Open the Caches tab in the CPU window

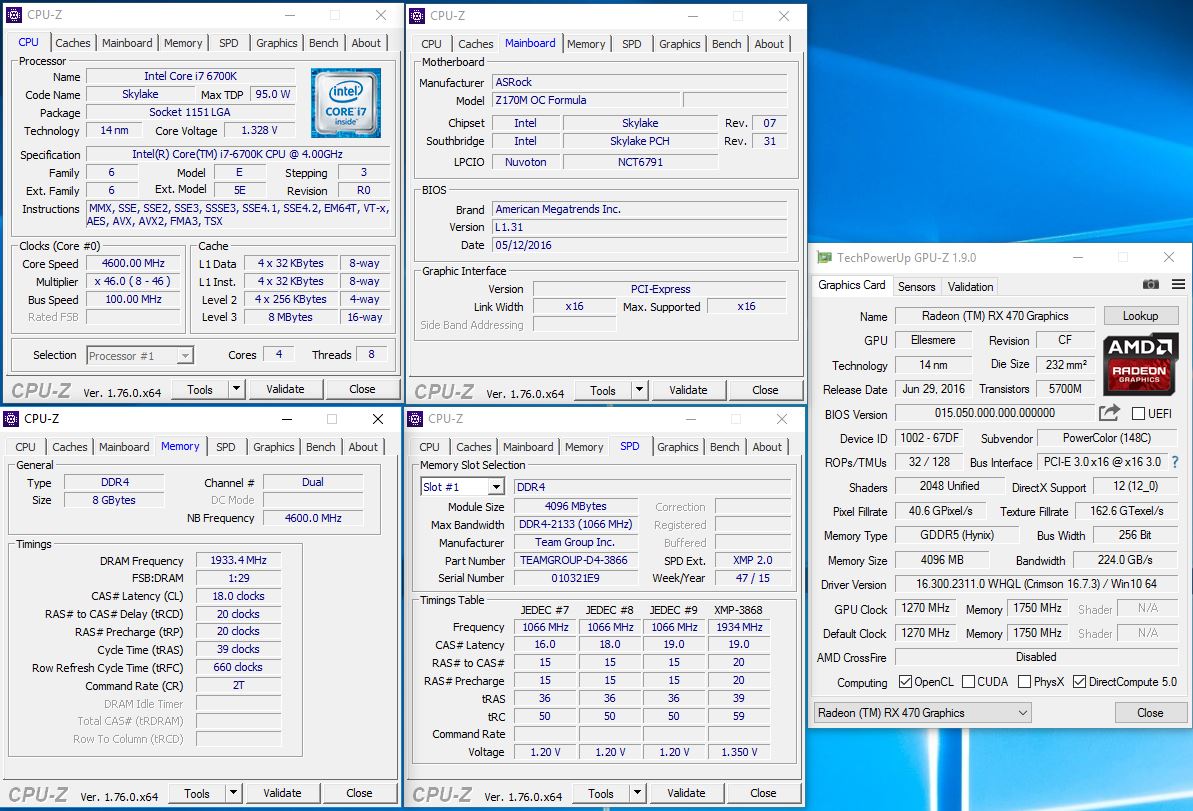click(x=73, y=43)
